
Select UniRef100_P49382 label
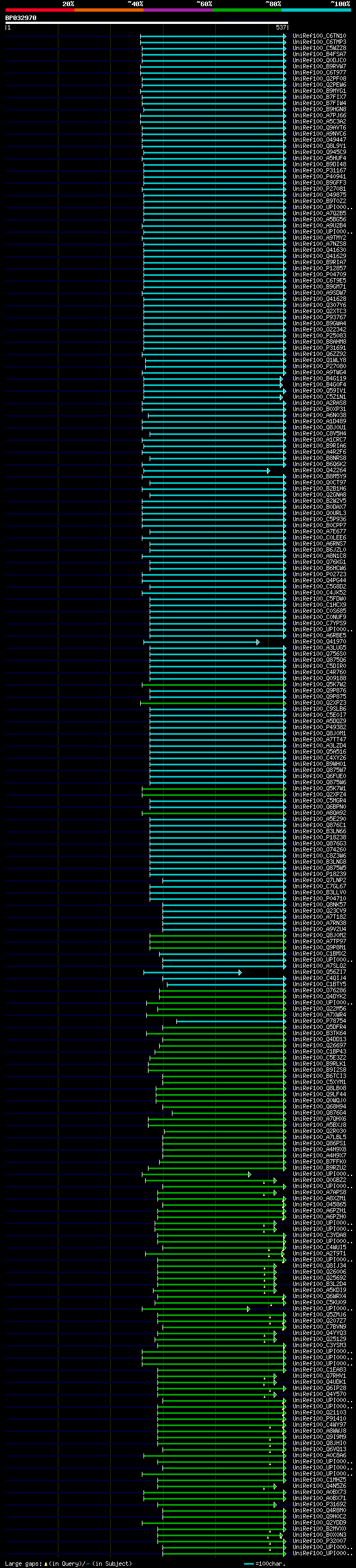click(x=319, y=728)
